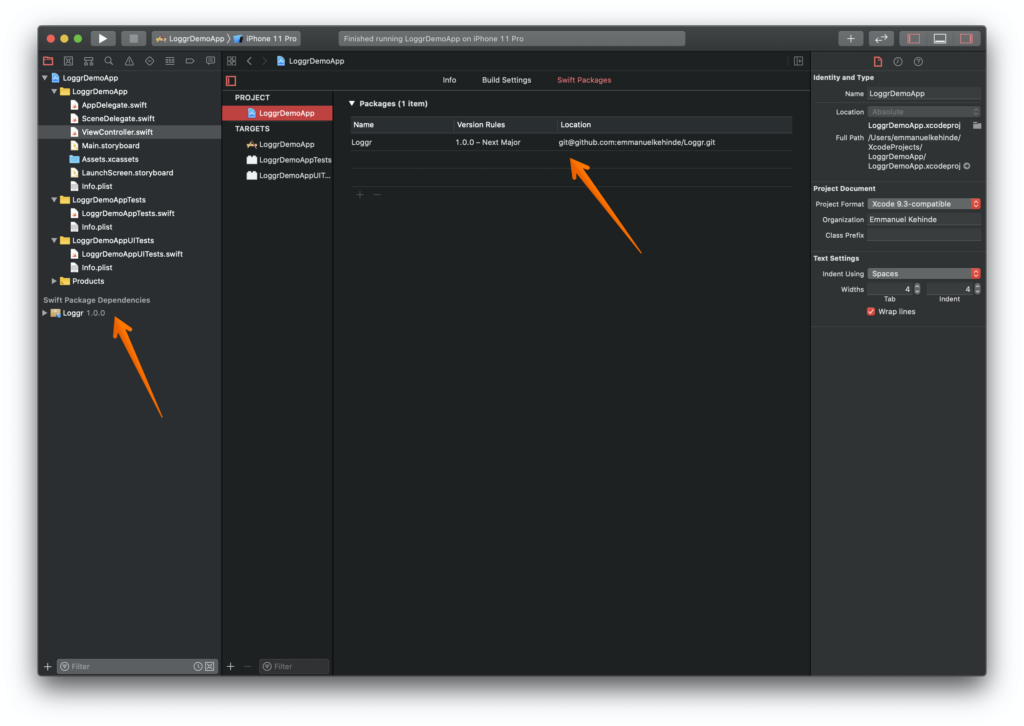Open the Debug navigator

click(x=170, y=61)
